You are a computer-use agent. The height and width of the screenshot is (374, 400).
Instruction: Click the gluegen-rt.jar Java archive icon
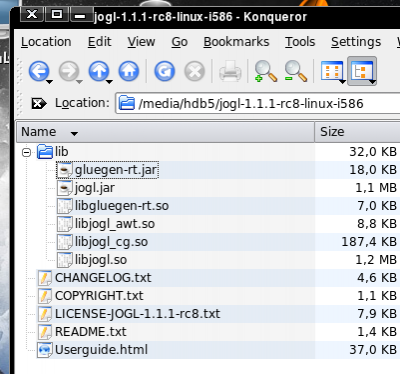coord(64,170)
